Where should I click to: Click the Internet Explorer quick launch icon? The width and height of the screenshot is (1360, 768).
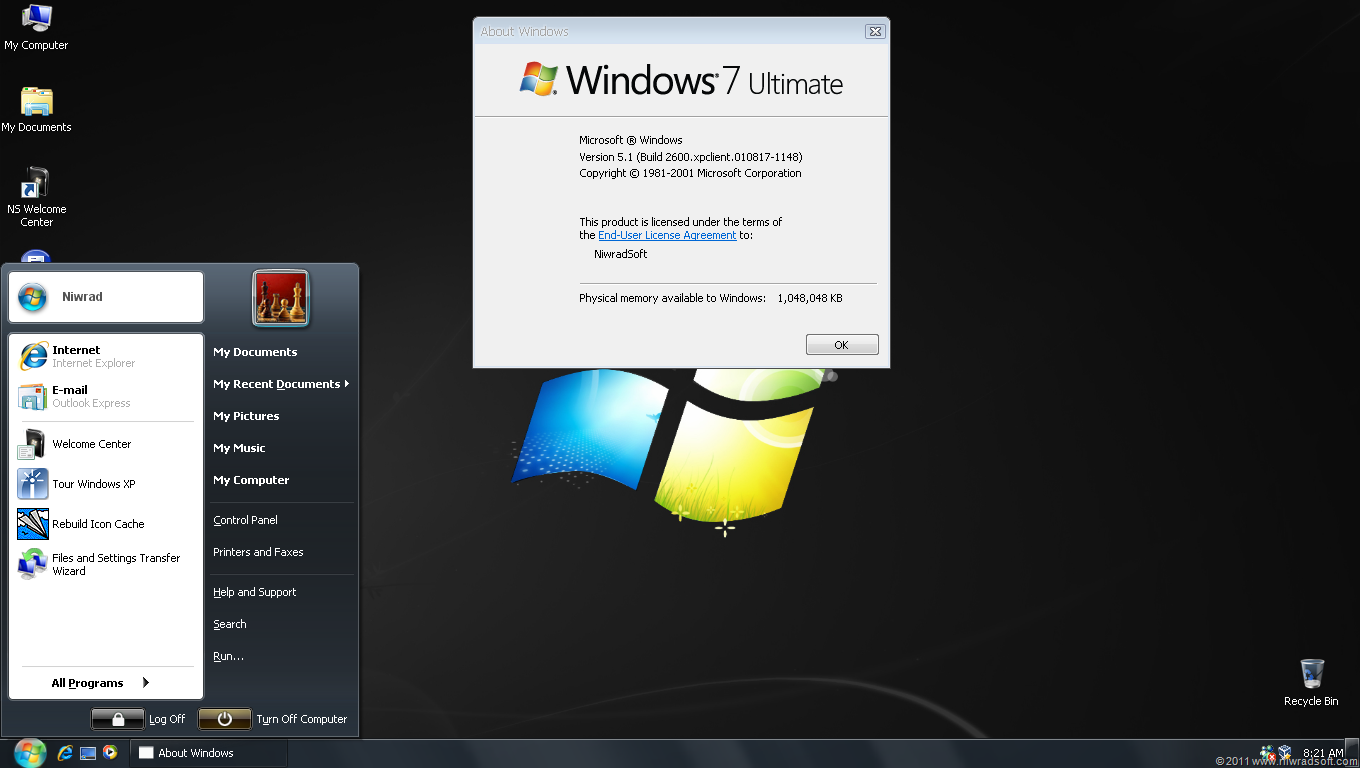point(66,753)
